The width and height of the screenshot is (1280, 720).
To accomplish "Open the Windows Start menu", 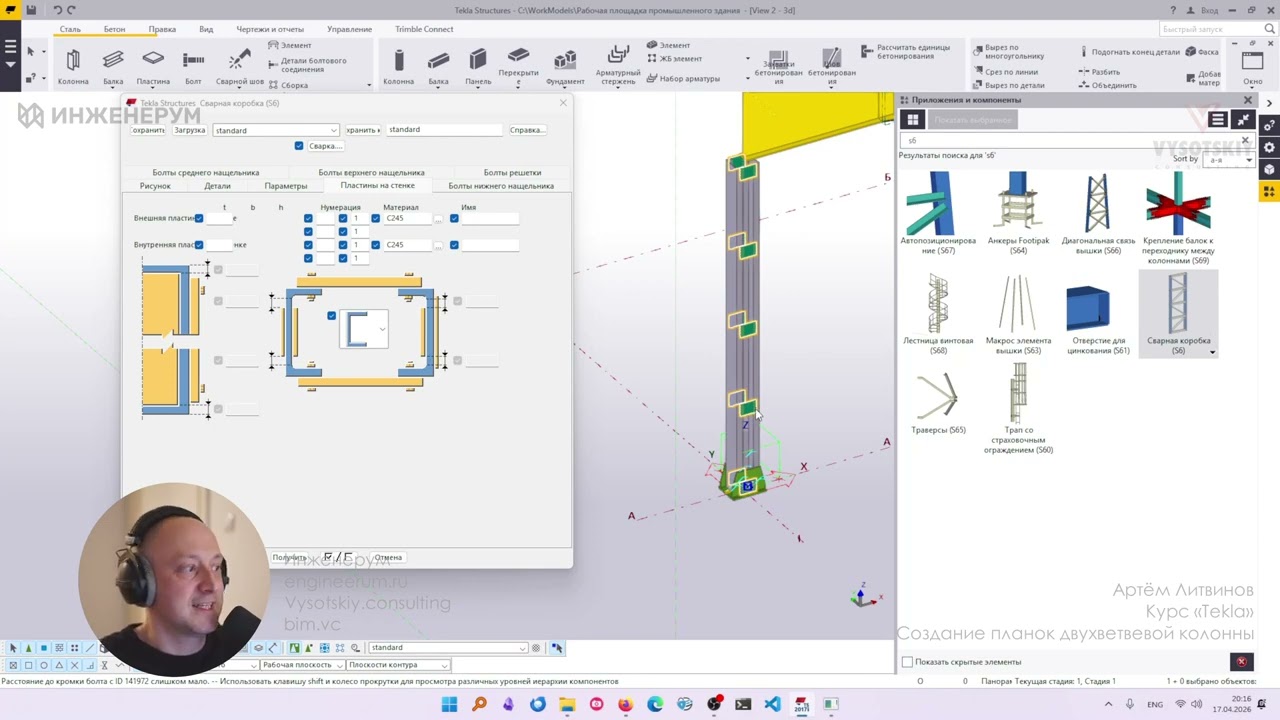I will [449, 704].
